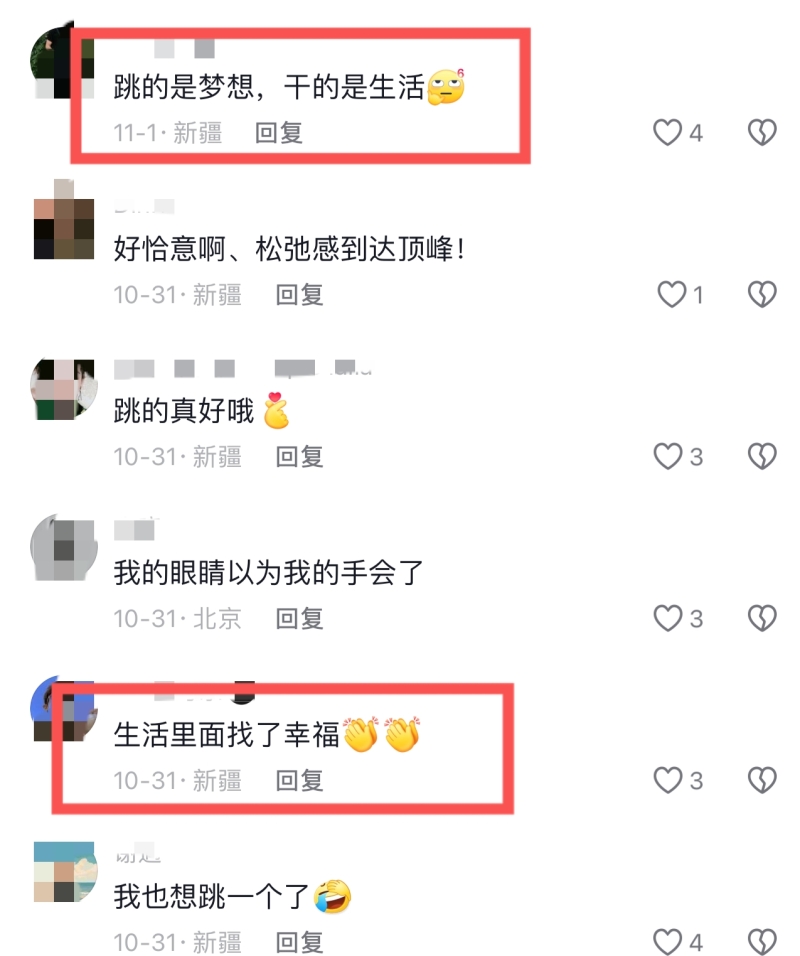The width and height of the screenshot is (800, 956).
Task: Like the comment "好恰意啊、松弛感到达顶峰"
Action: pyautogui.click(x=671, y=294)
